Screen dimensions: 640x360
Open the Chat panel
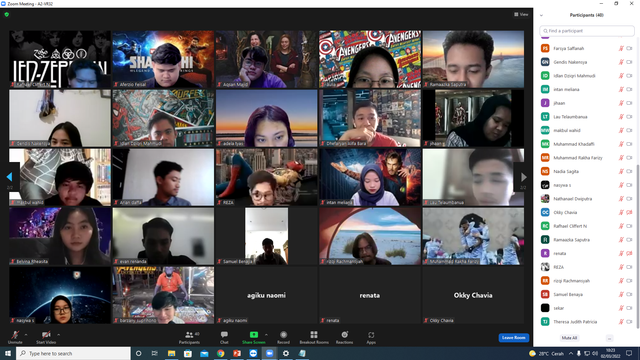[x=224, y=338]
